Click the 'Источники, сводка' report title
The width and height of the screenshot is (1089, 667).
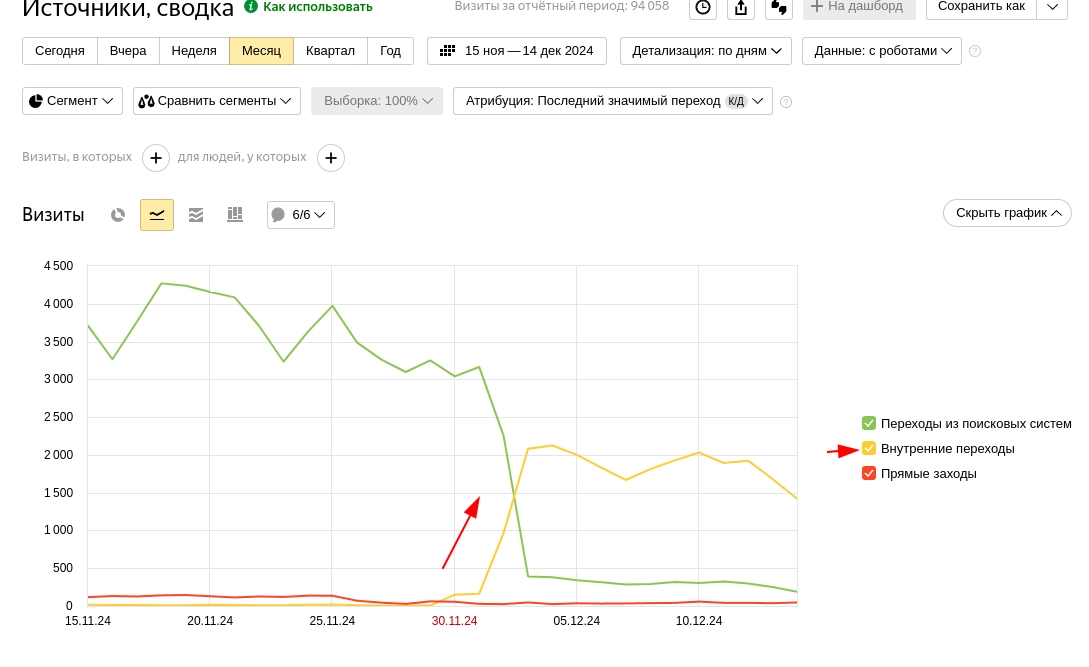pyautogui.click(x=128, y=9)
